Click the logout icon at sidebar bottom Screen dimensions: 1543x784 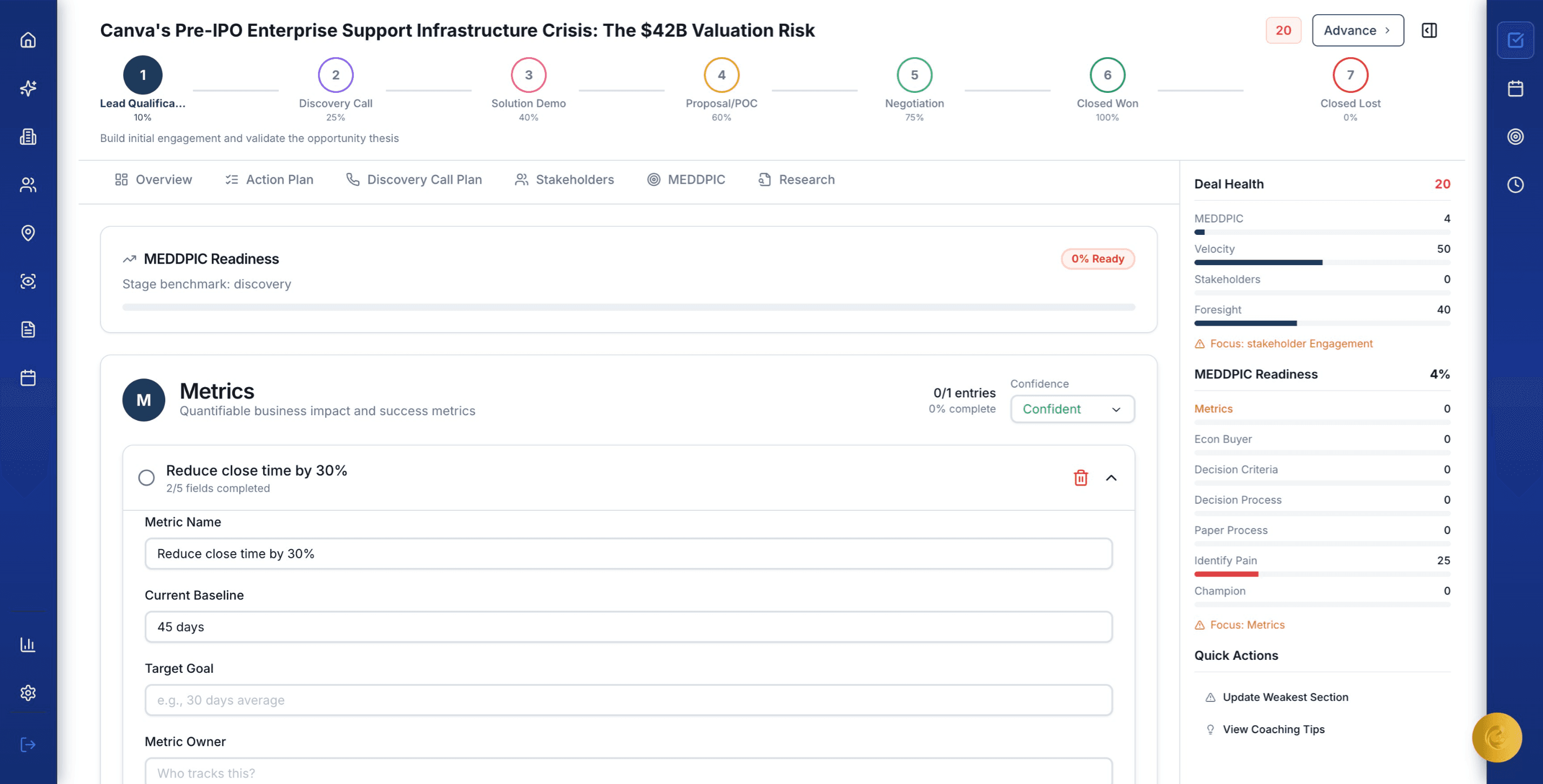[x=28, y=745]
